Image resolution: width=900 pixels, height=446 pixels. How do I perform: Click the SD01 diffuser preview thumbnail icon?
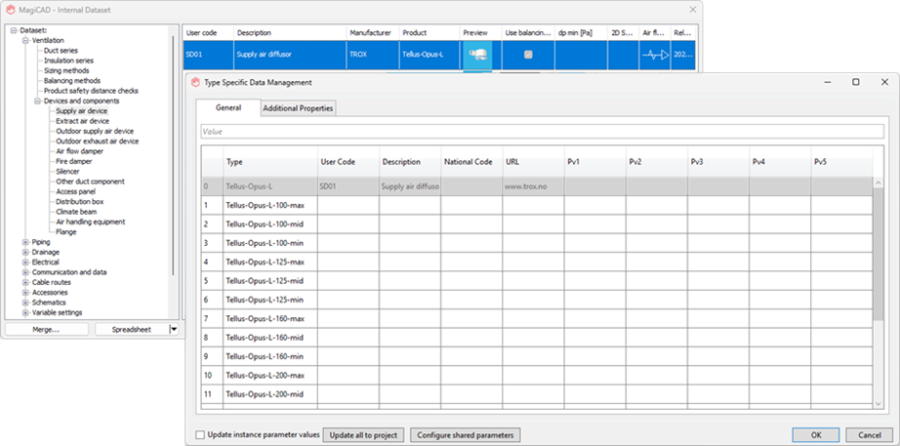point(477,55)
